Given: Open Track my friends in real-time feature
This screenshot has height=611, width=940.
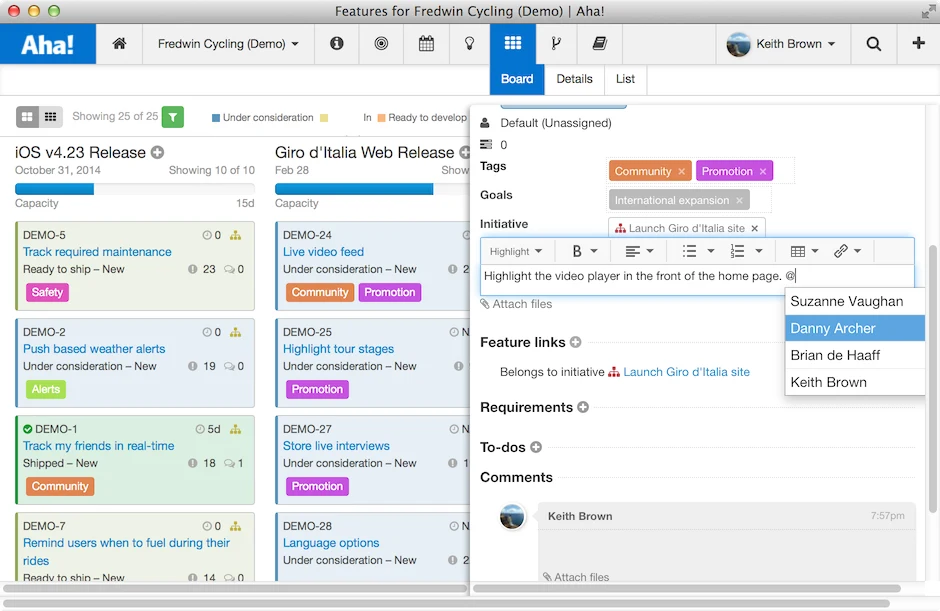Looking at the screenshot, I should tap(99, 446).
